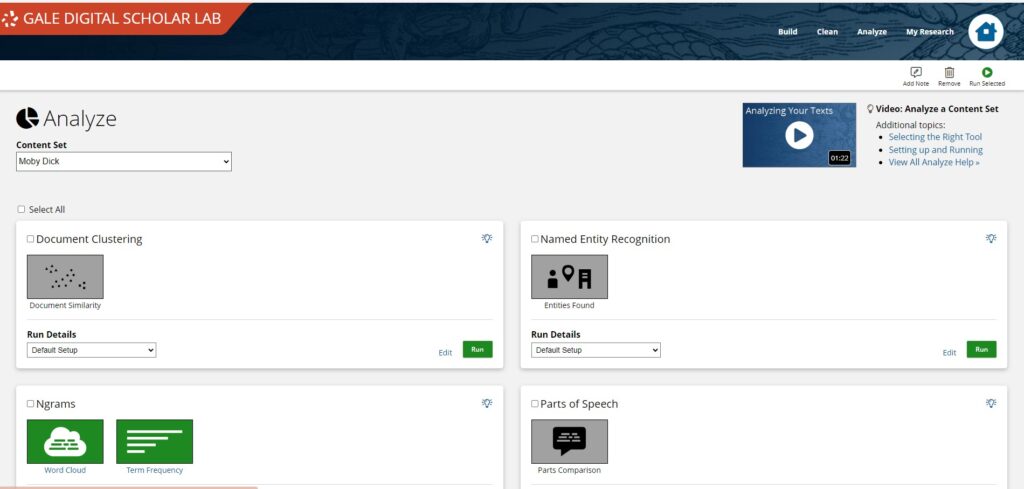Click the Document Clustering lightbulb tip icon
This screenshot has width=1024, height=489.
coord(487,238)
